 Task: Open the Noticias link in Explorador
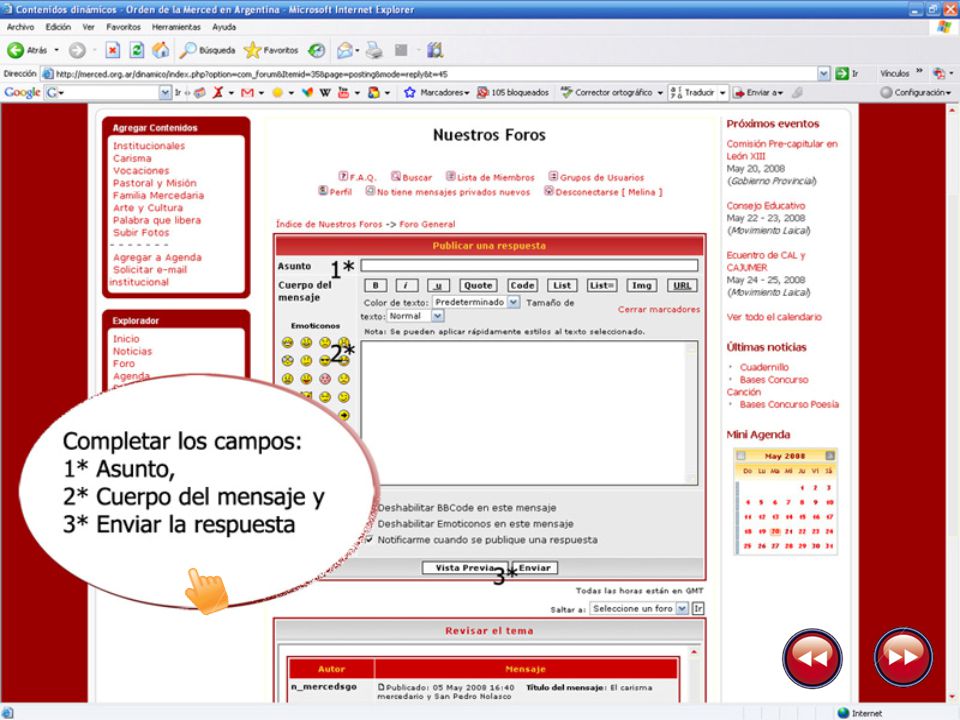[132, 351]
